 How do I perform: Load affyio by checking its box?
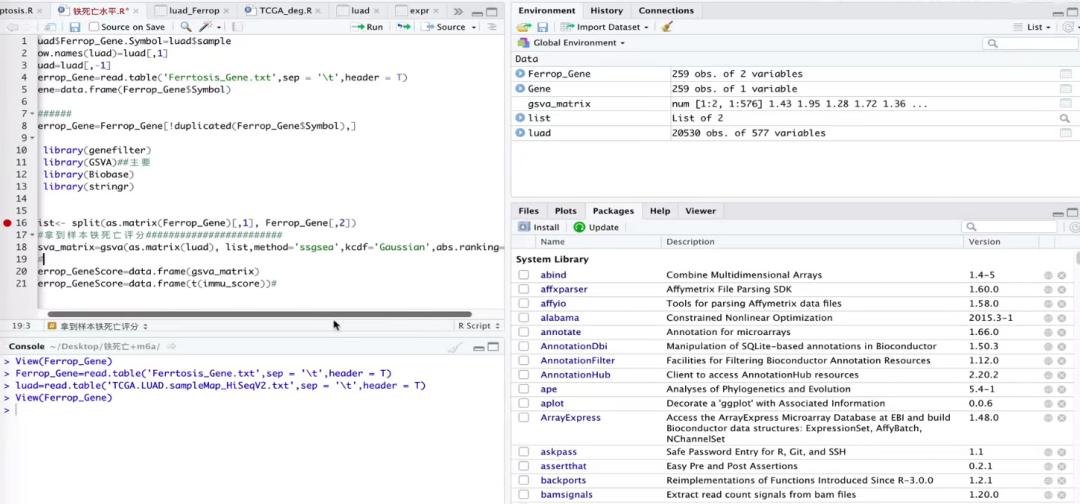coord(524,304)
